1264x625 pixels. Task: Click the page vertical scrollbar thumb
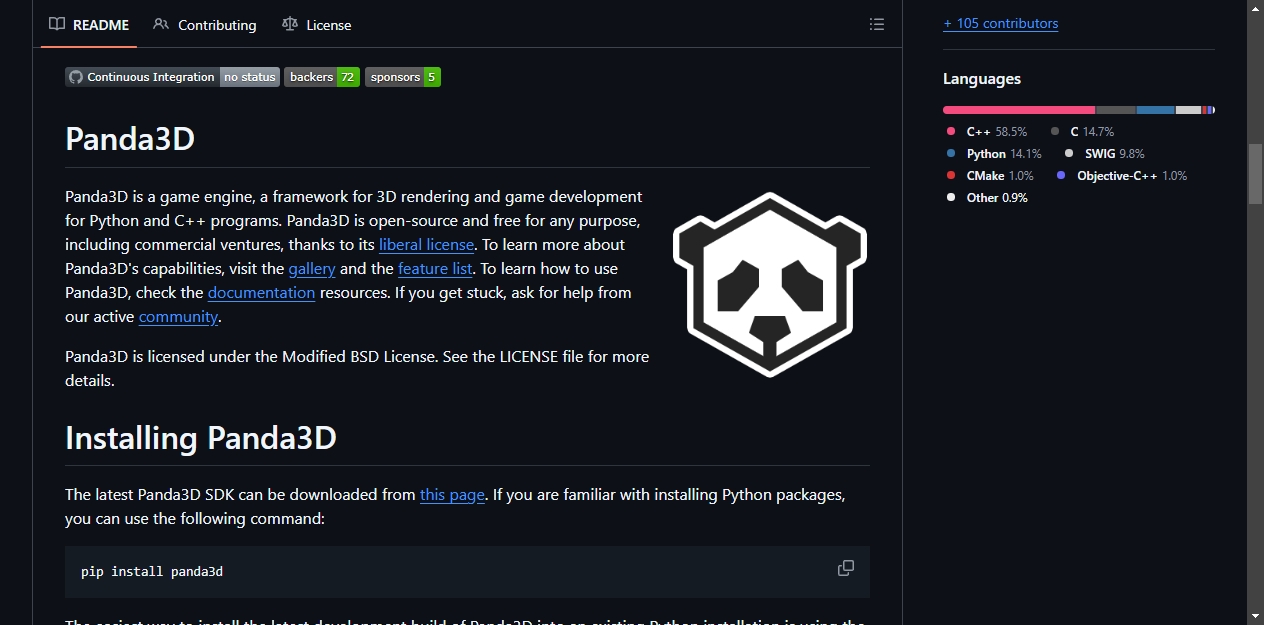tap(1255, 174)
